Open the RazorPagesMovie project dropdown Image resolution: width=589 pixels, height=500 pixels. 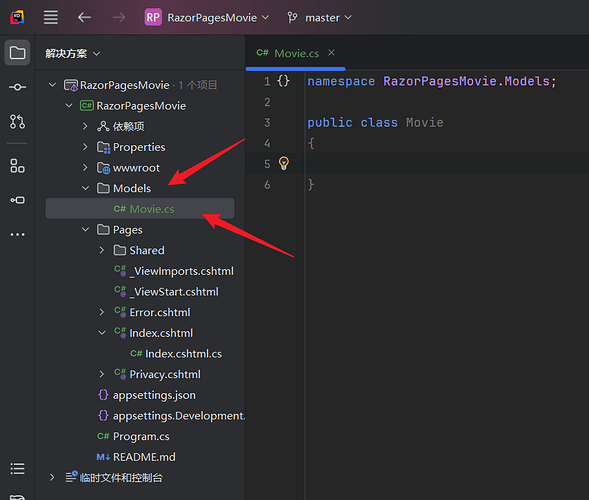pos(207,17)
